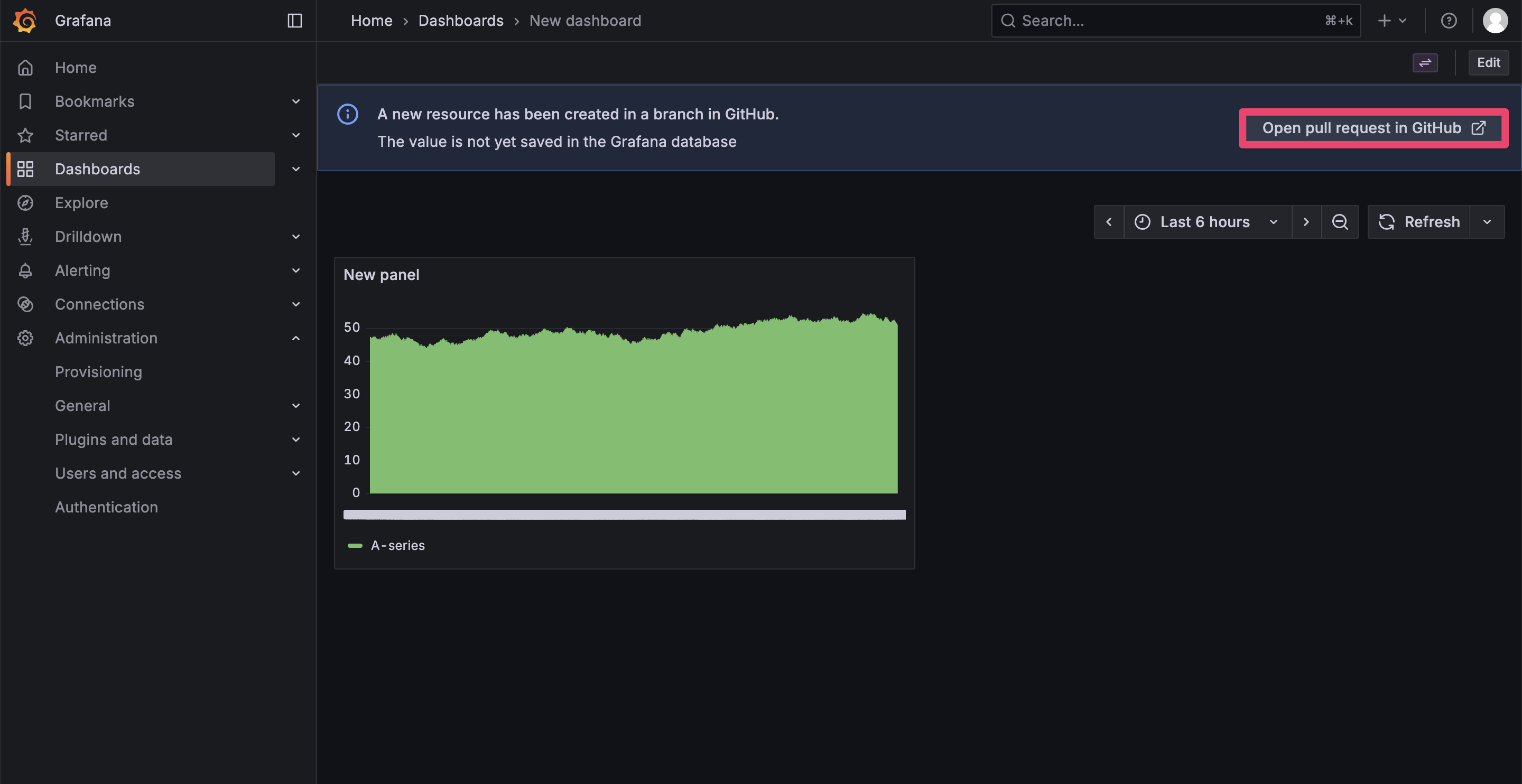Open Drilldown in the sidebar
This screenshot has width=1522, height=784.
click(88, 236)
